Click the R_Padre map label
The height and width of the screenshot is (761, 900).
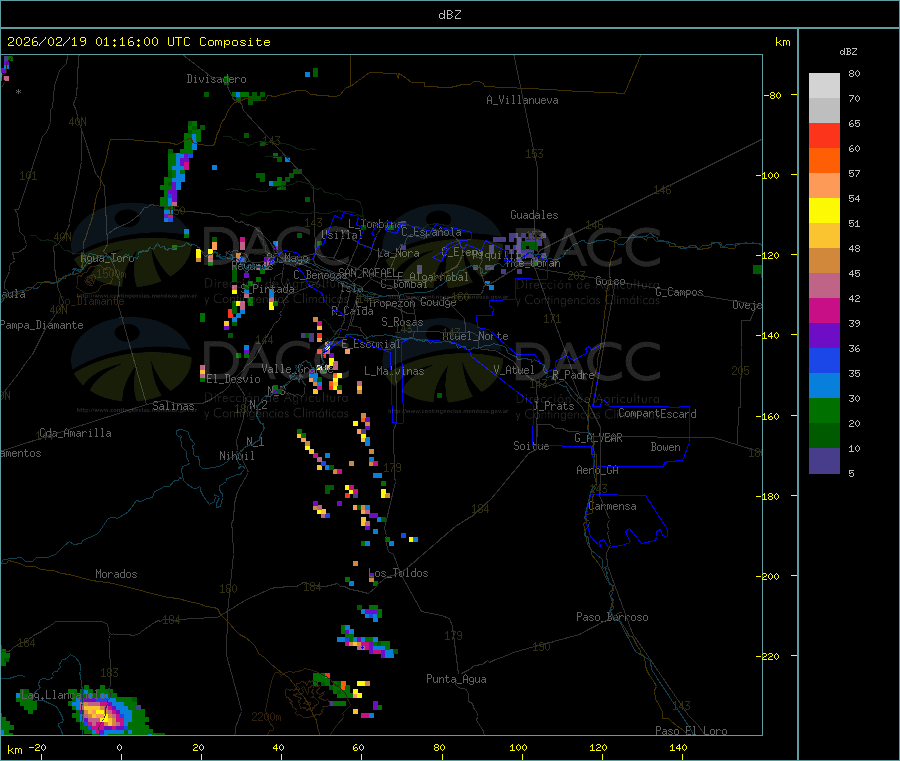(x=573, y=375)
